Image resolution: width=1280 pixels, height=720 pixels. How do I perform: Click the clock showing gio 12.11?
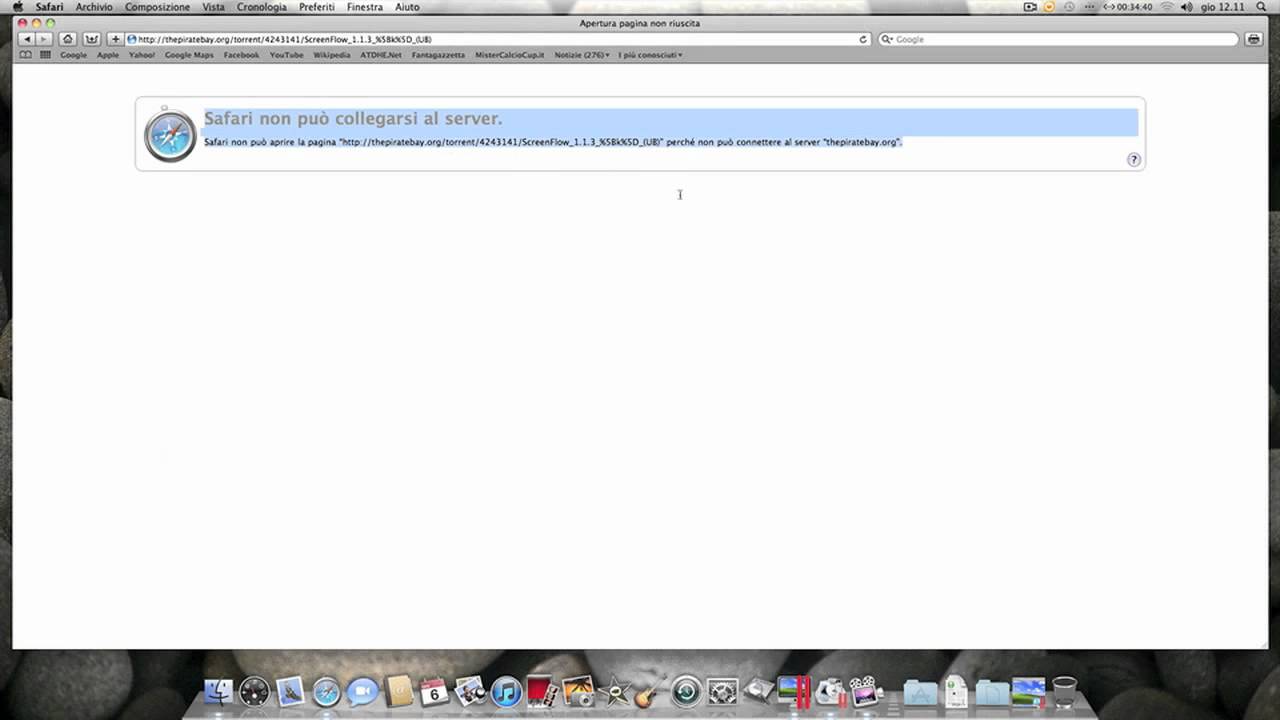coord(1222,7)
